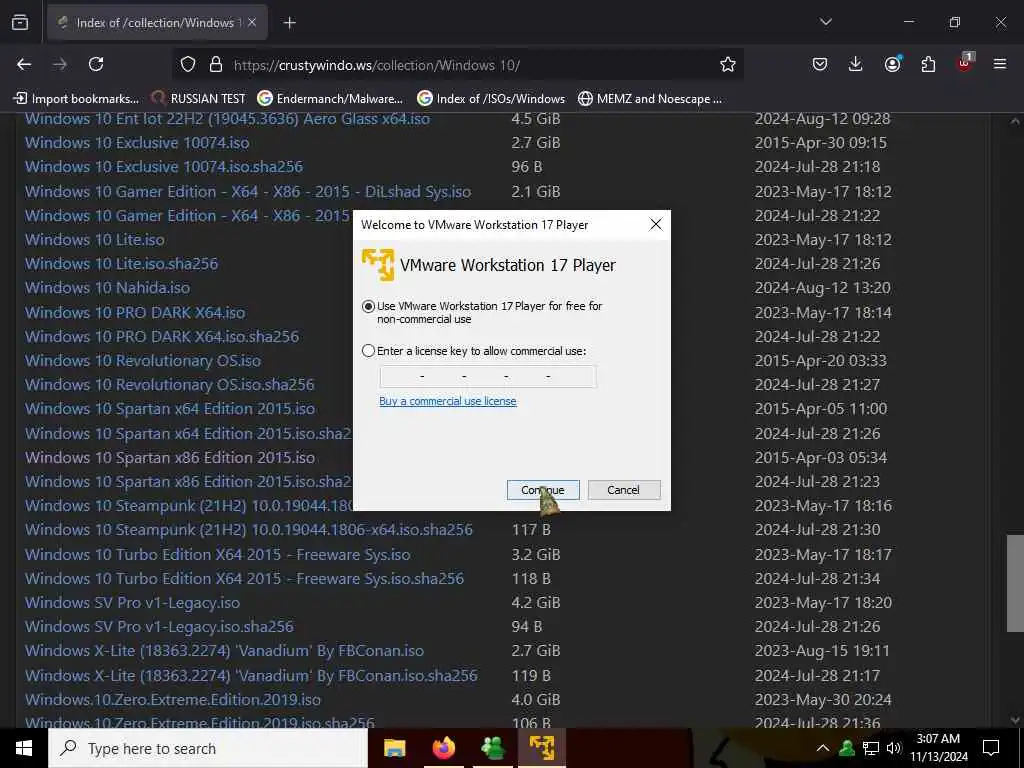
Task: Open the Firefox hamburger application menu
Action: click(1000, 64)
